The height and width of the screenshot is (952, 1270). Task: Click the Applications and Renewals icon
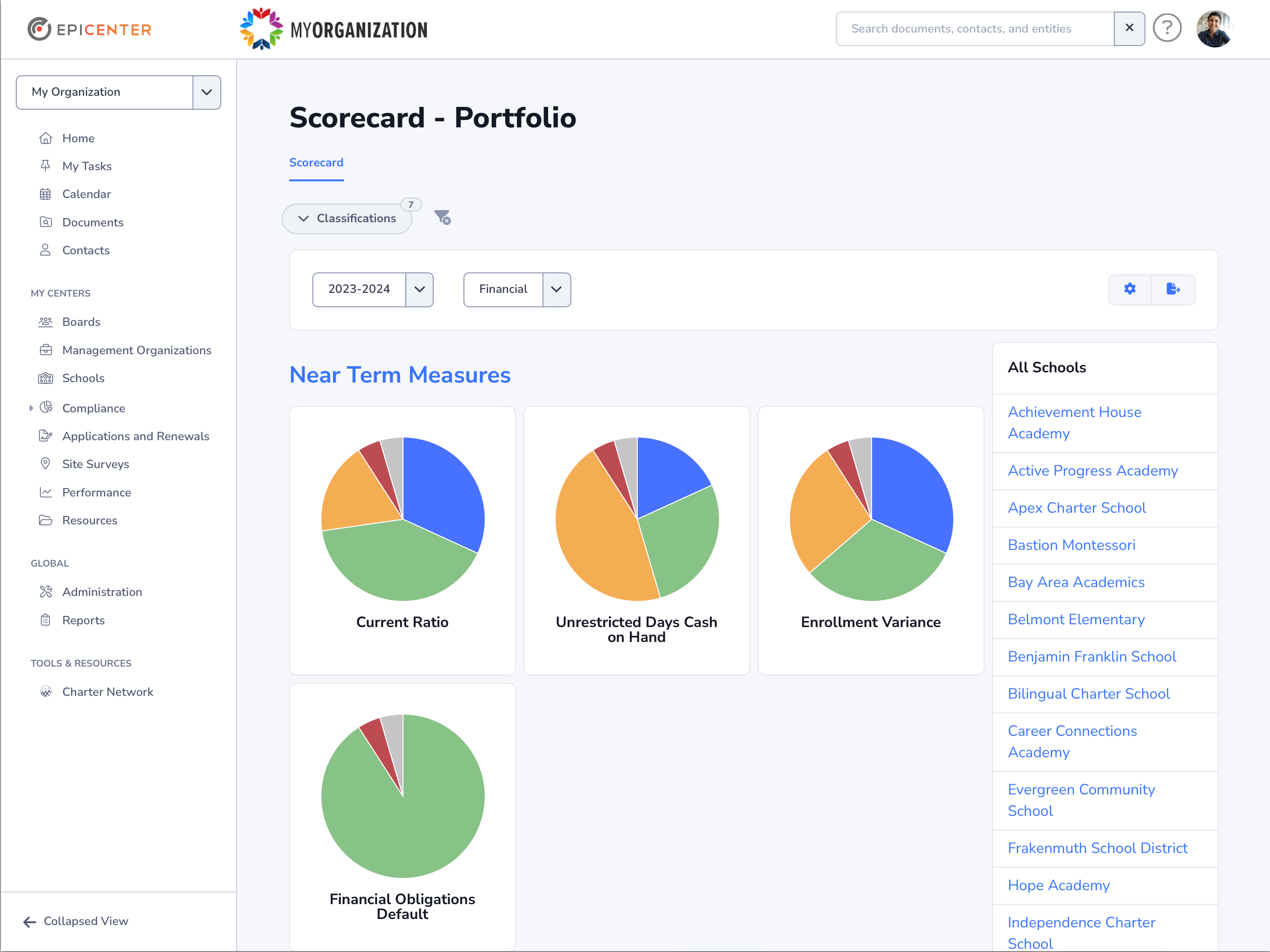click(x=46, y=436)
